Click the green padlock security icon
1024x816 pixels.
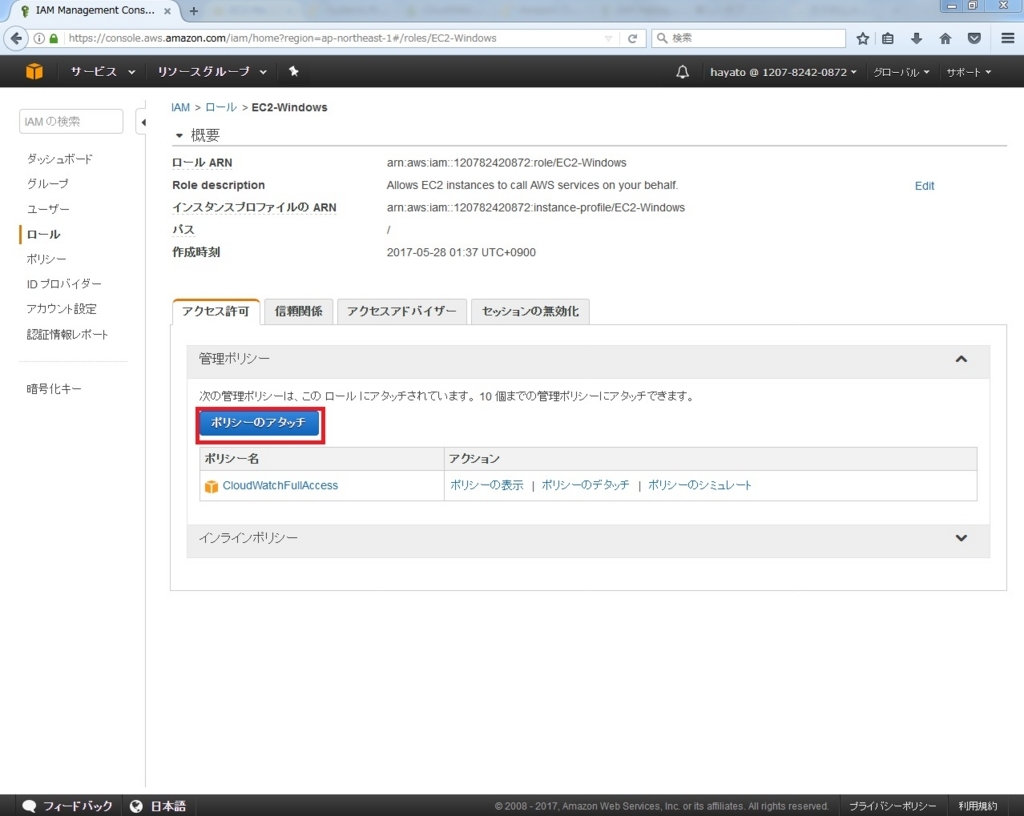tap(54, 39)
